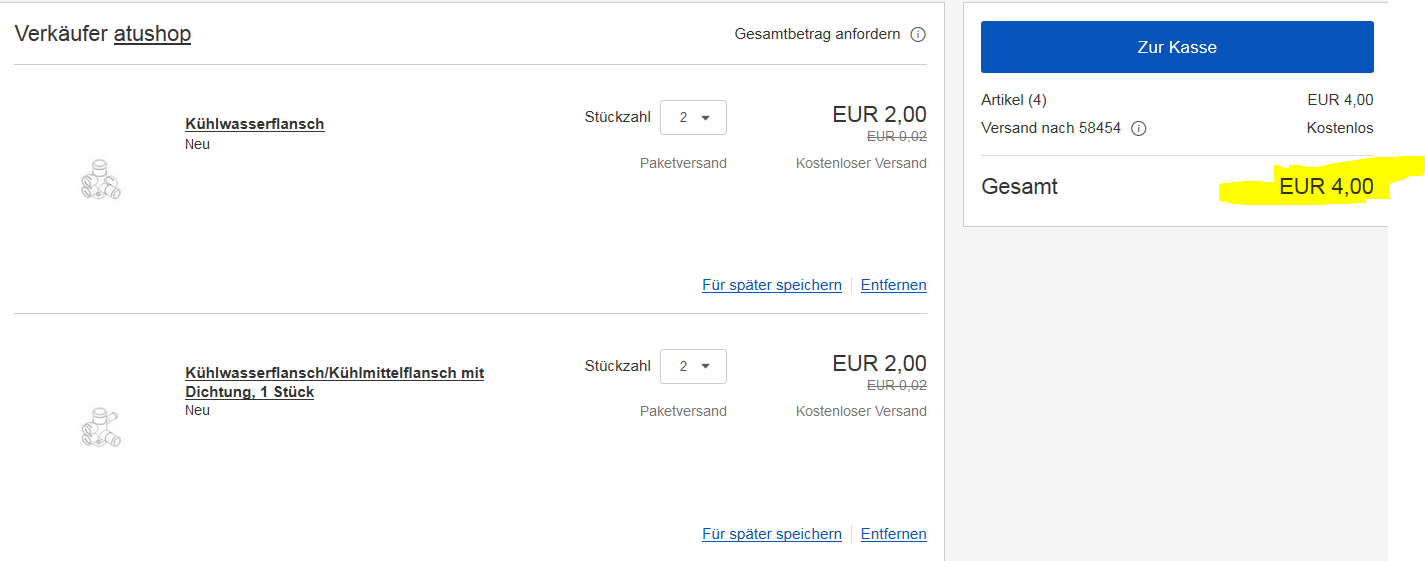The height and width of the screenshot is (561, 1425).
Task: Remove the Kühlmittelflansch mit Dichtung item from the cart
Action: tap(893, 534)
